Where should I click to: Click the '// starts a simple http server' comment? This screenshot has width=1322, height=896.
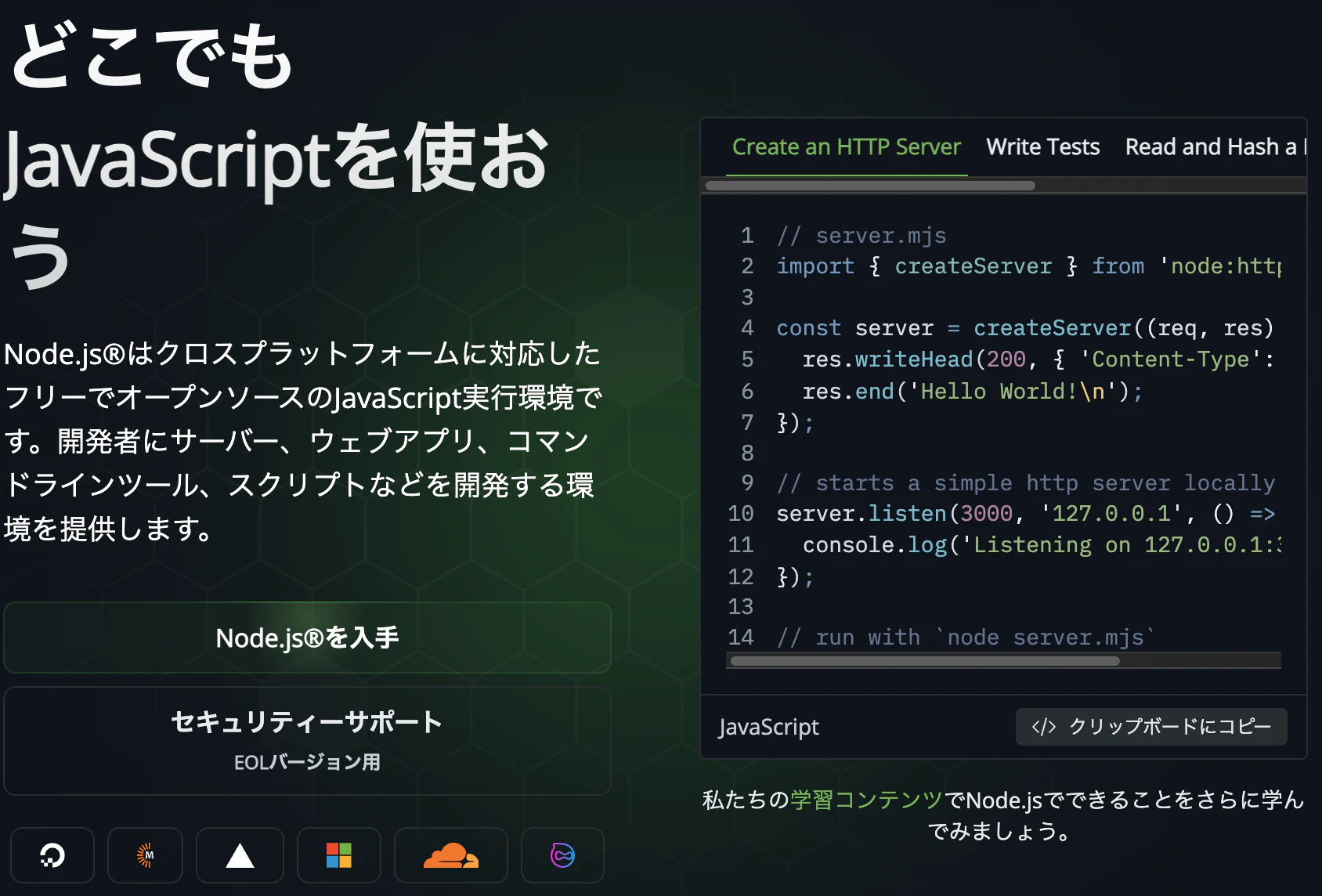[1026, 483]
